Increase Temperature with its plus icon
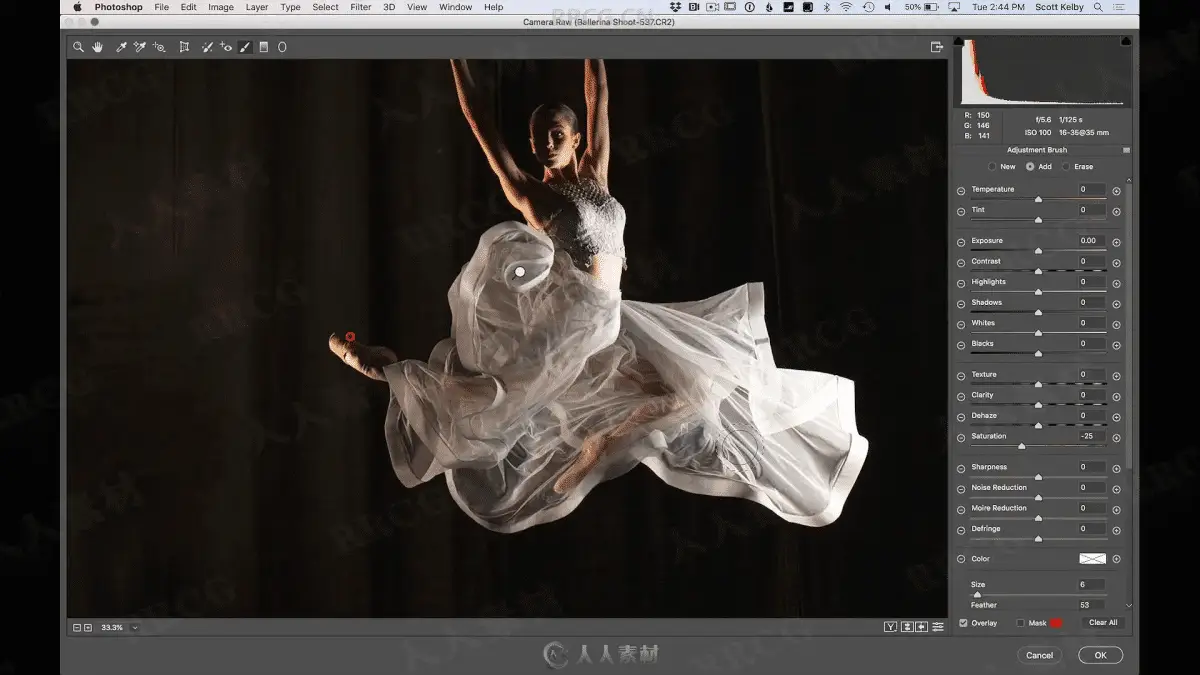Screen dimensions: 1200x675 click(1116, 191)
